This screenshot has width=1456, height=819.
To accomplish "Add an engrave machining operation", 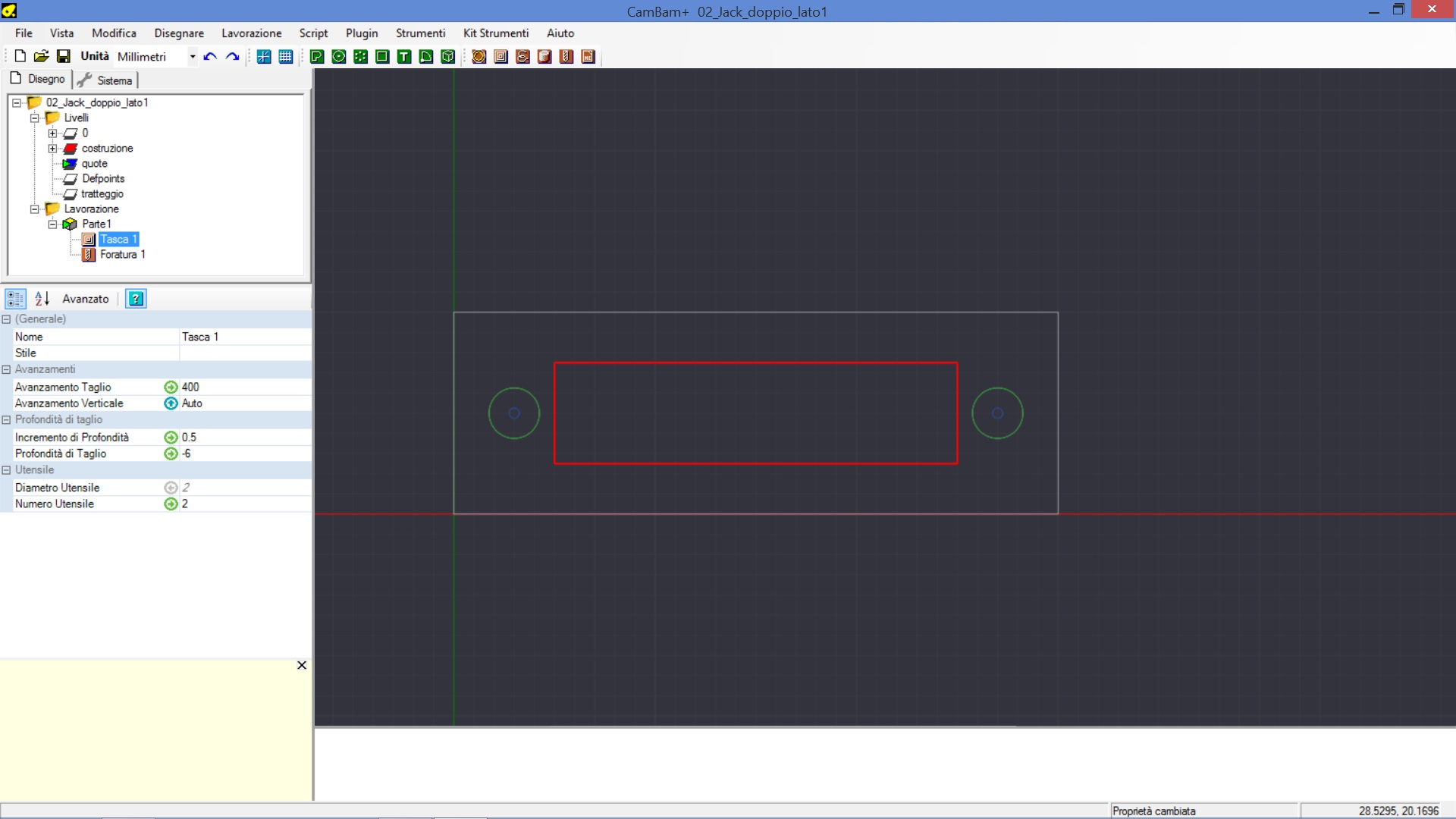I will coord(522,56).
